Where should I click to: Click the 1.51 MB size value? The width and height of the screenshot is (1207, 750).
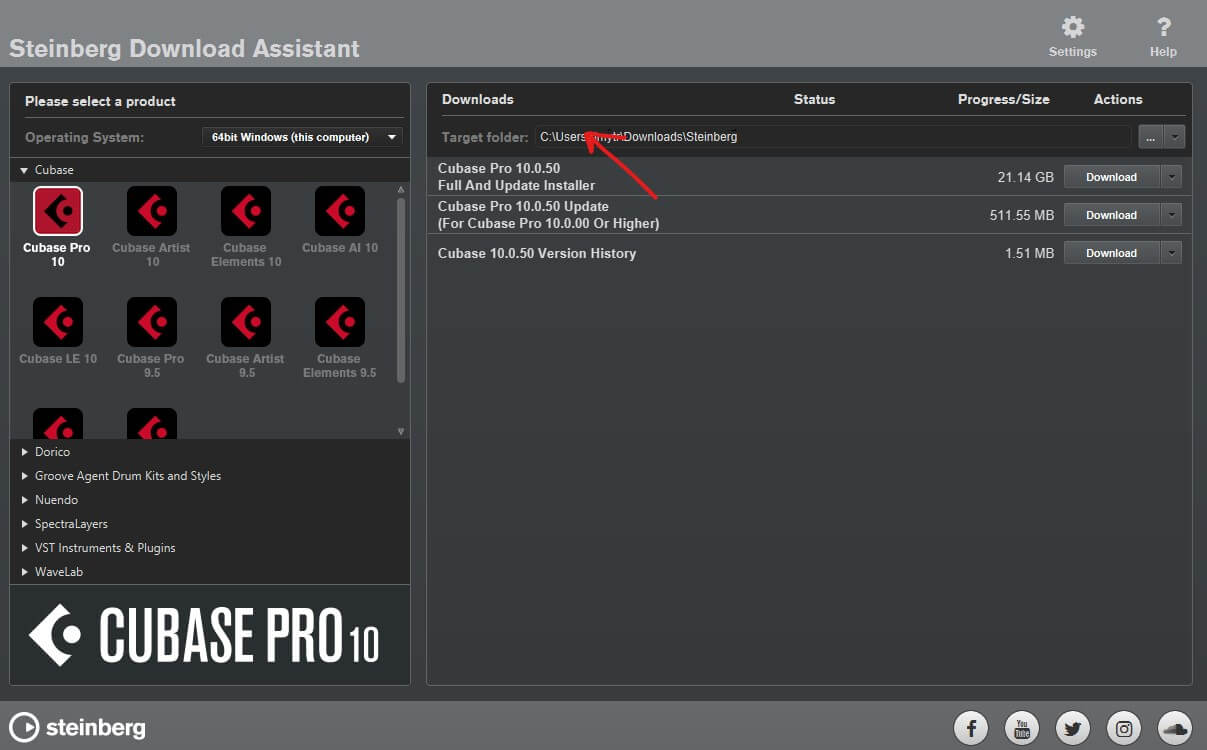(x=1029, y=253)
